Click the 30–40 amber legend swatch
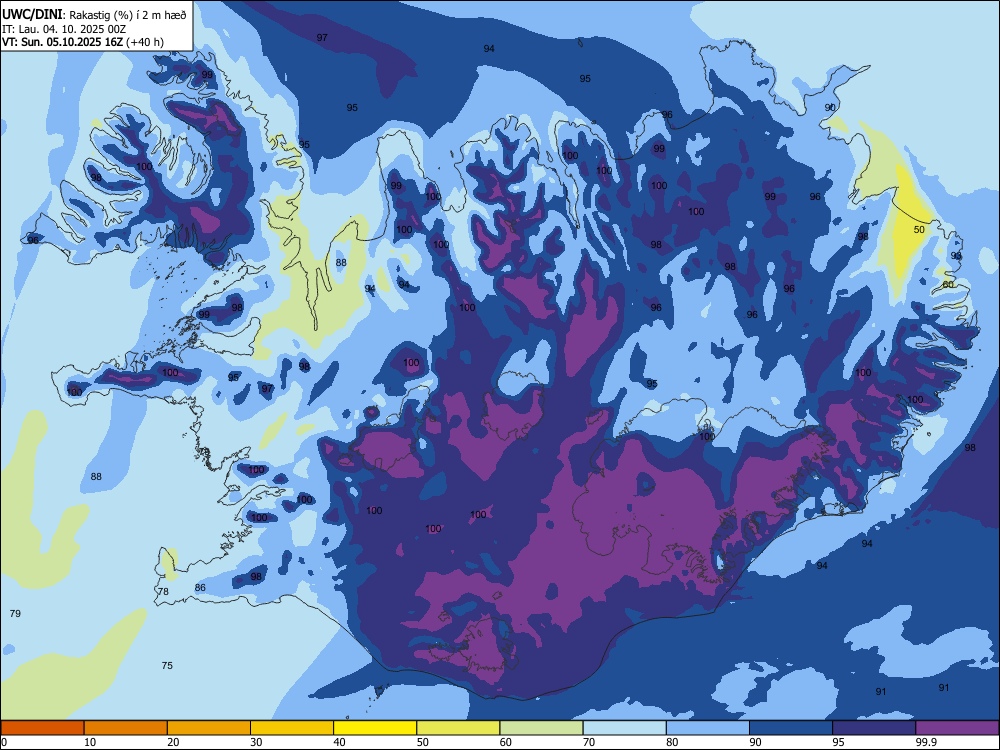This screenshot has height=750, width=1000. (x=292, y=728)
